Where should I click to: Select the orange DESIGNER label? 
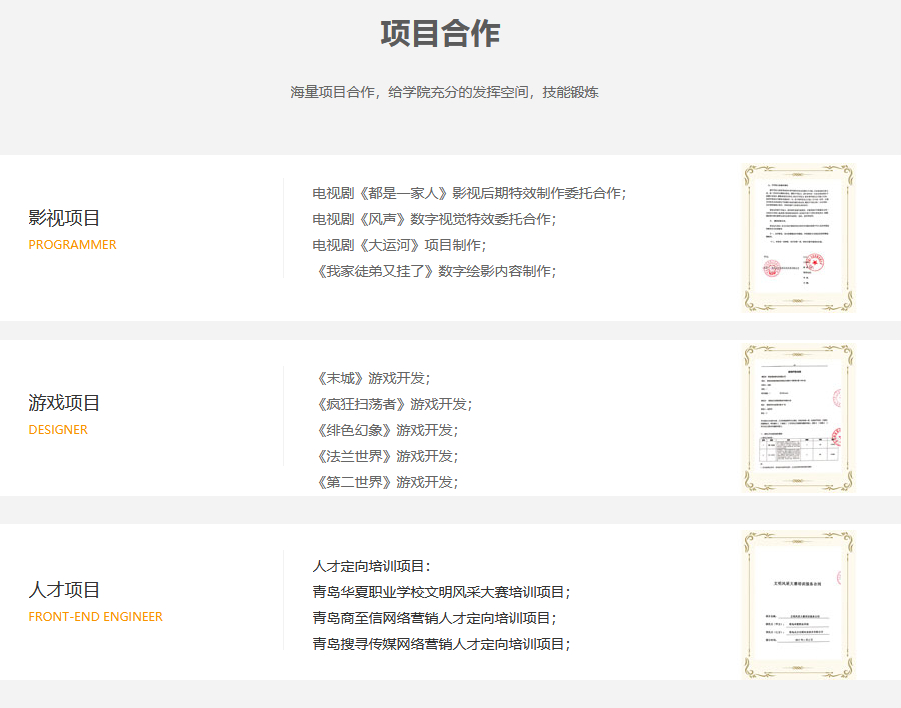[x=58, y=430]
